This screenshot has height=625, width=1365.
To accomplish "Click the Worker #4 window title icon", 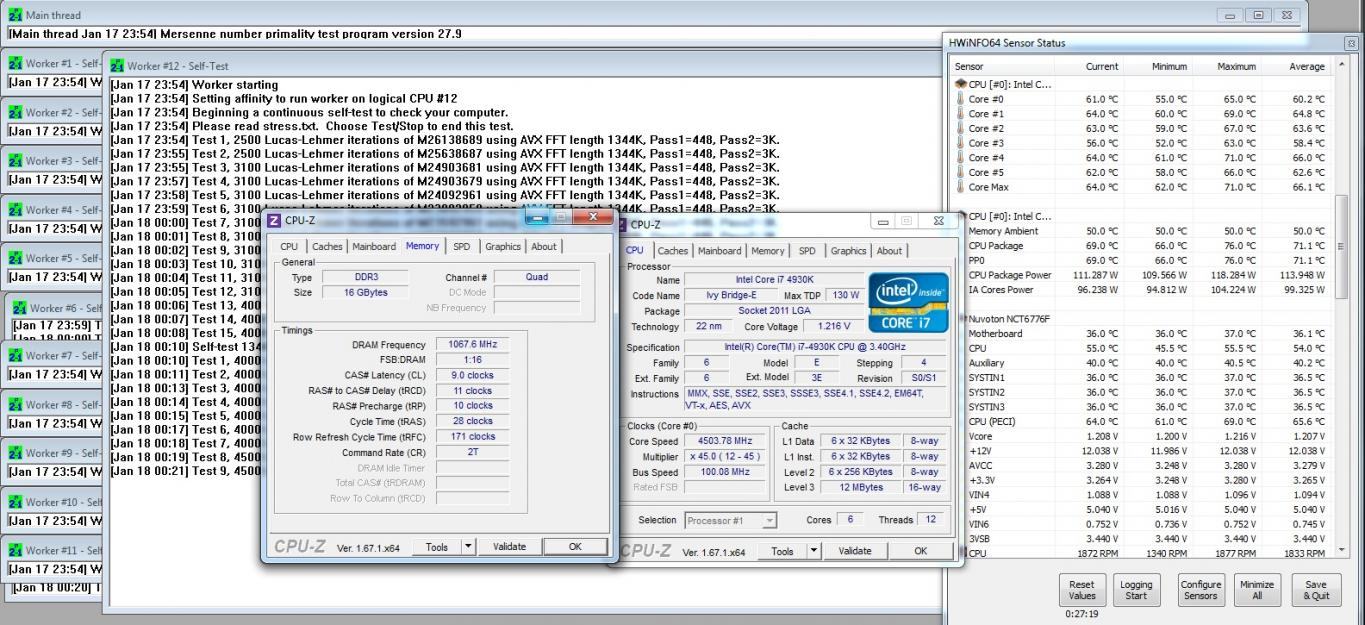I will pyautogui.click(x=14, y=210).
